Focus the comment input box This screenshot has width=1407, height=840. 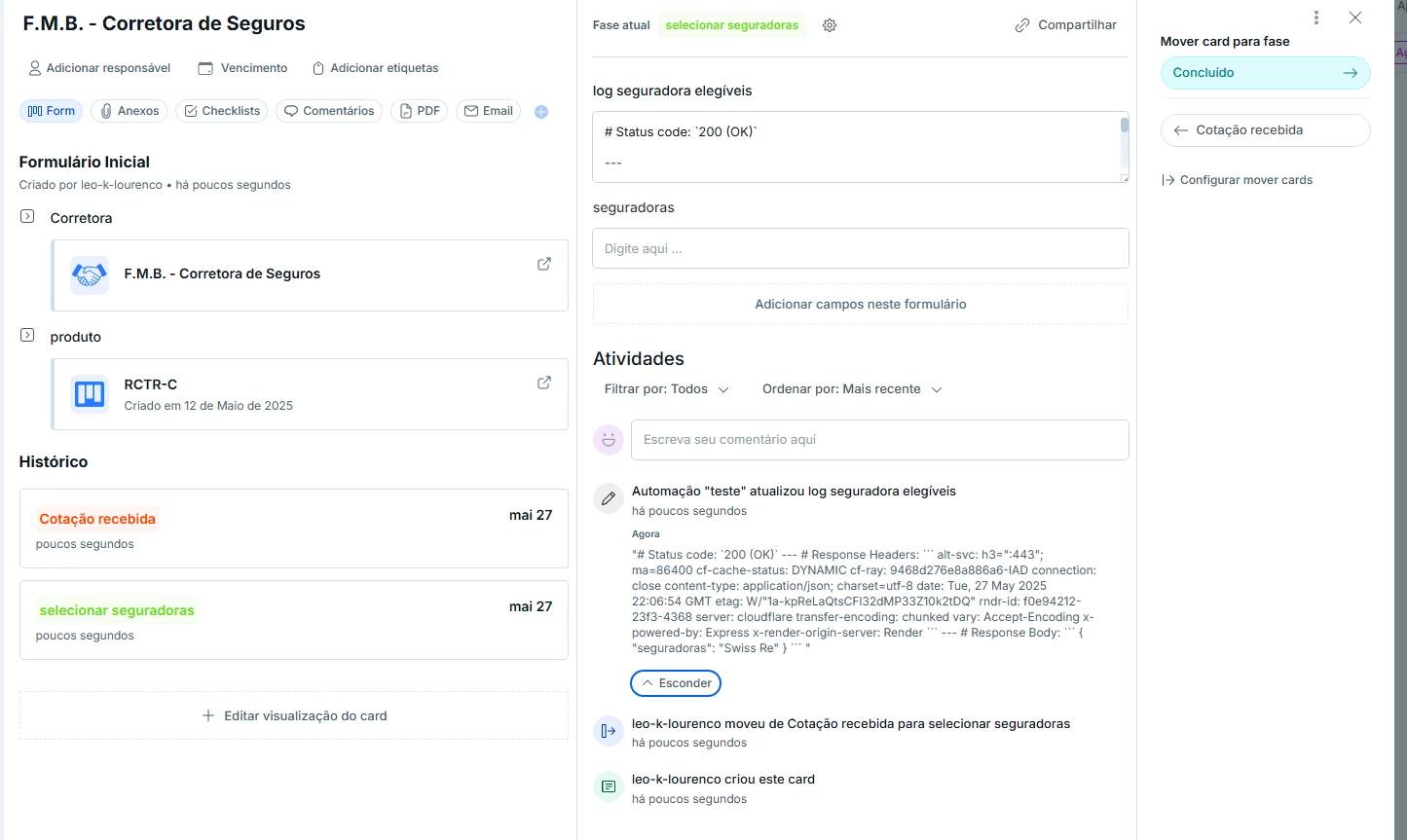[x=880, y=440]
